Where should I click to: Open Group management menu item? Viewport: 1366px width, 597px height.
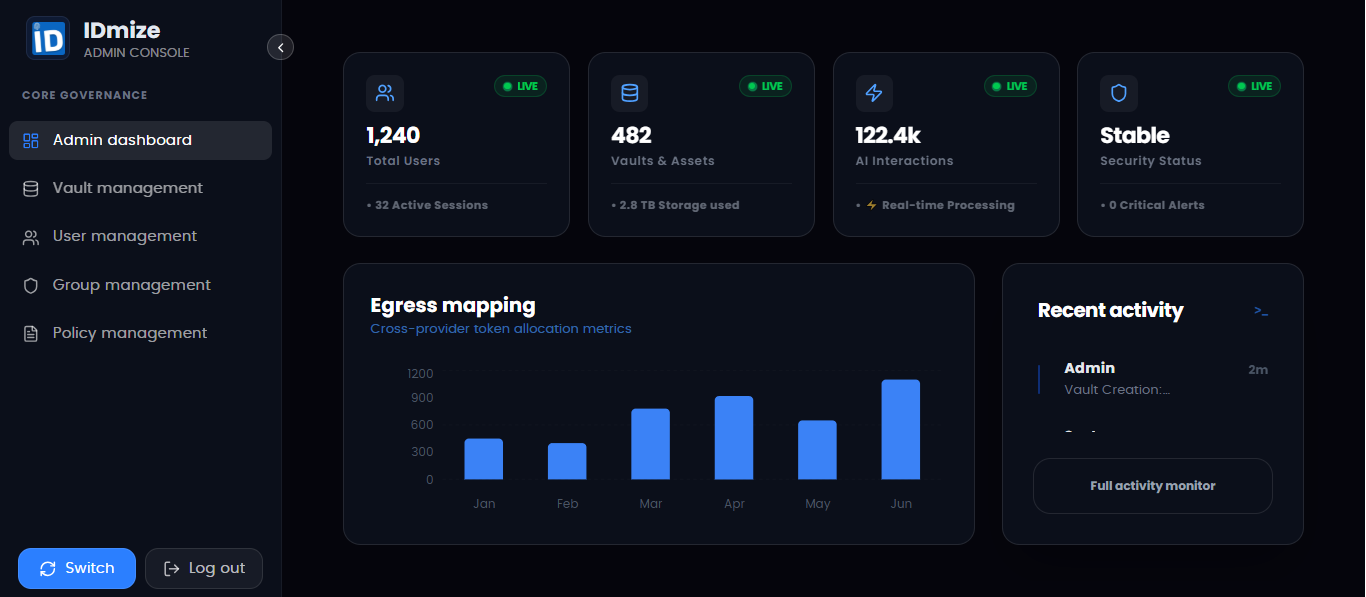(140, 285)
